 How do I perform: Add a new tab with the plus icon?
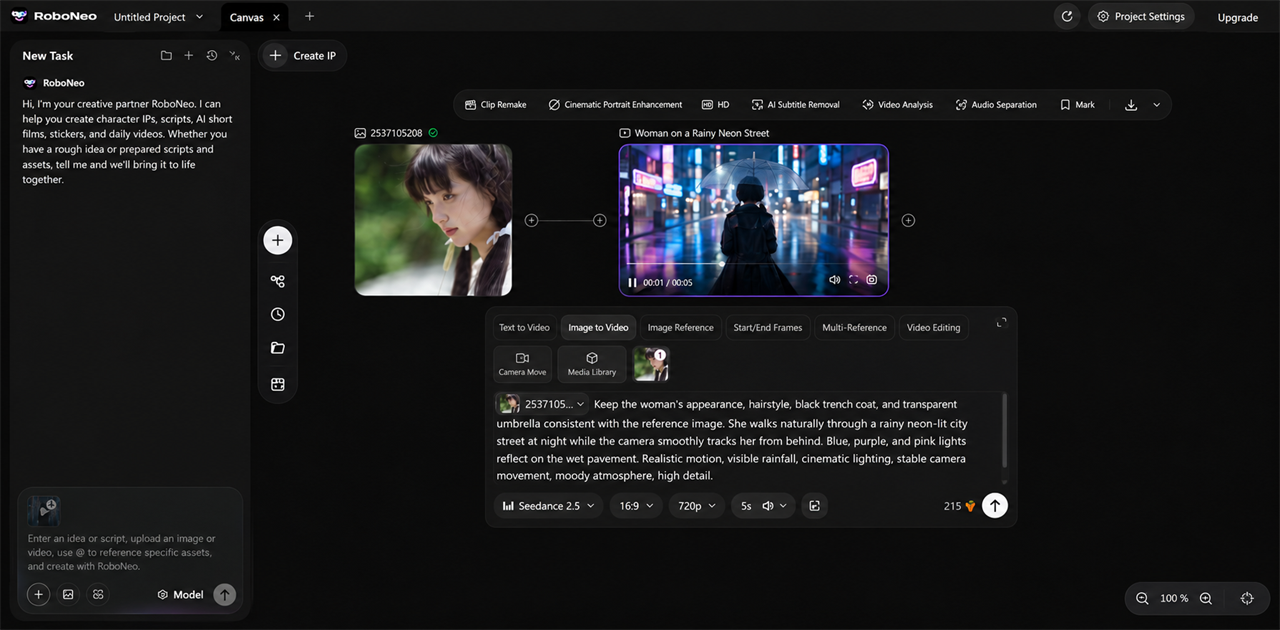(309, 17)
